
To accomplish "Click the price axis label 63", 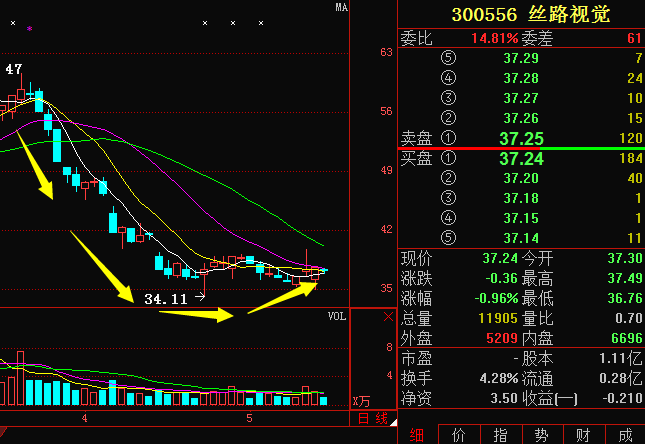I will tap(386, 52).
